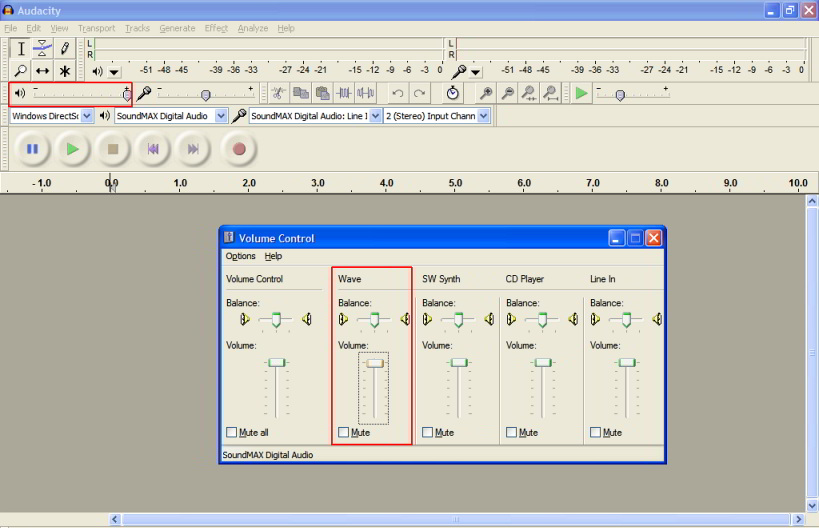This screenshot has width=819, height=528.
Task: Open Options menu in Volume Control
Action: tap(240, 256)
